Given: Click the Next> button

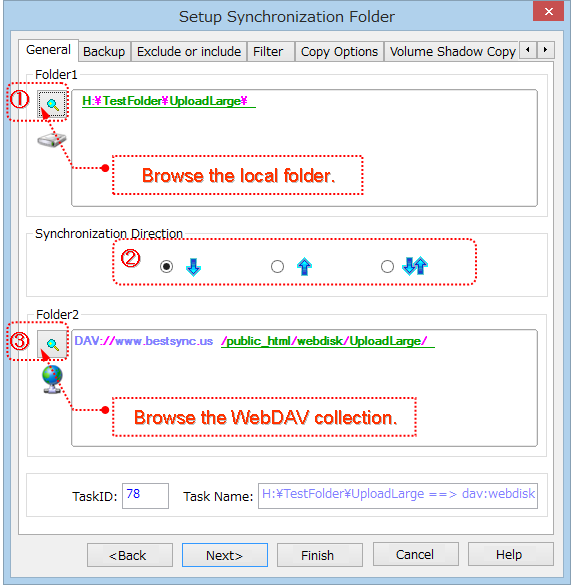Looking at the screenshot, I should [x=225, y=555].
